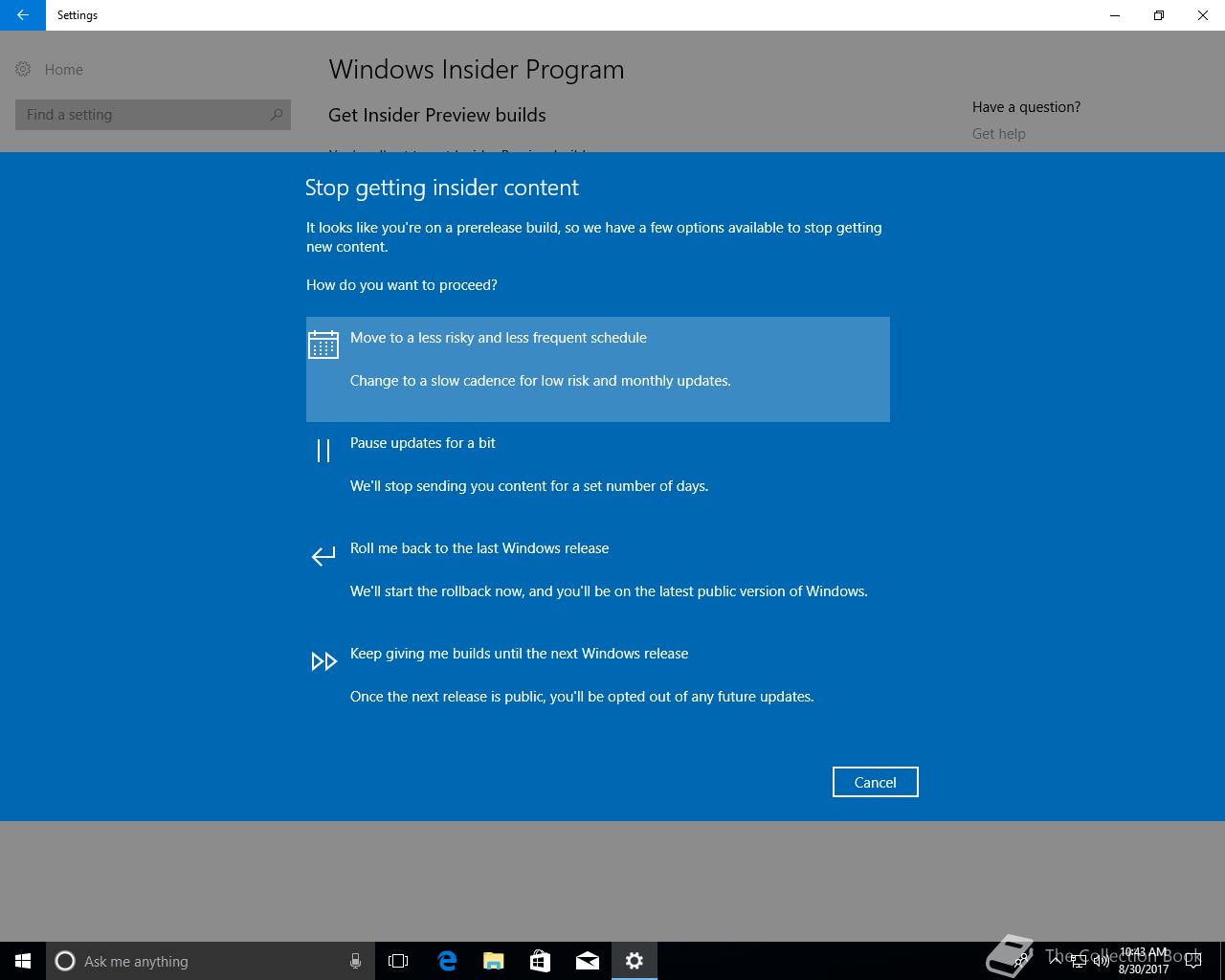Image resolution: width=1225 pixels, height=980 pixels.
Task: Click the fast-forward icon for keep builds
Action: coord(323,661)
